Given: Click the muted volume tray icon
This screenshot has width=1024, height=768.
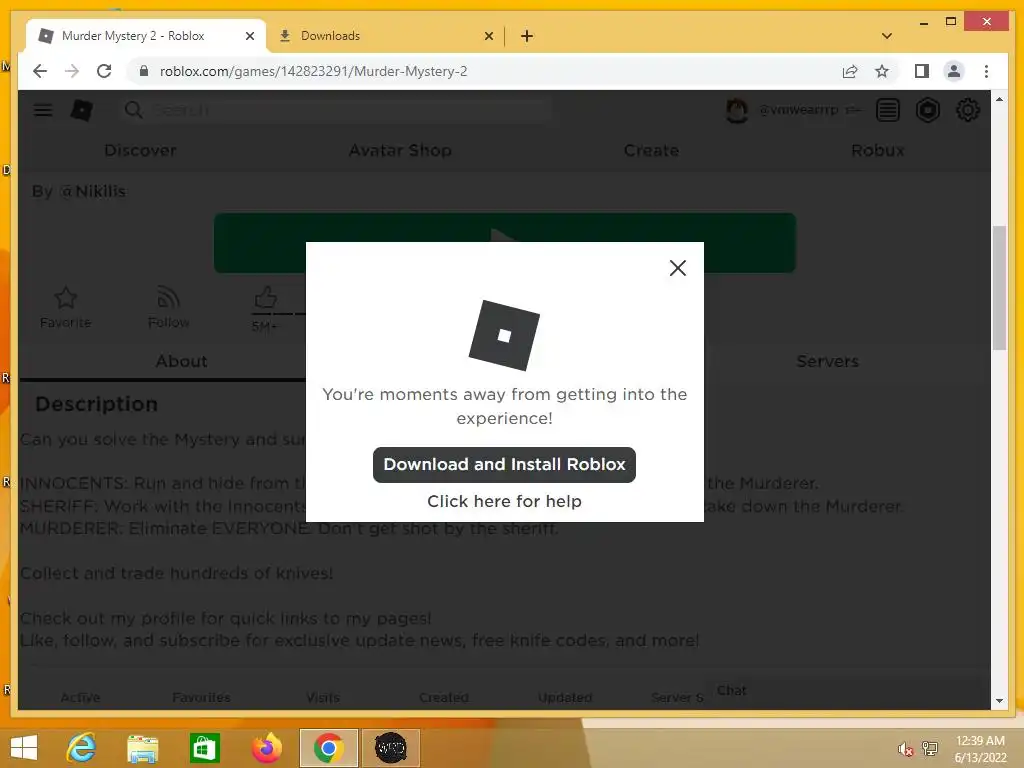Looking at the screenshot, I should pos(905,749).
